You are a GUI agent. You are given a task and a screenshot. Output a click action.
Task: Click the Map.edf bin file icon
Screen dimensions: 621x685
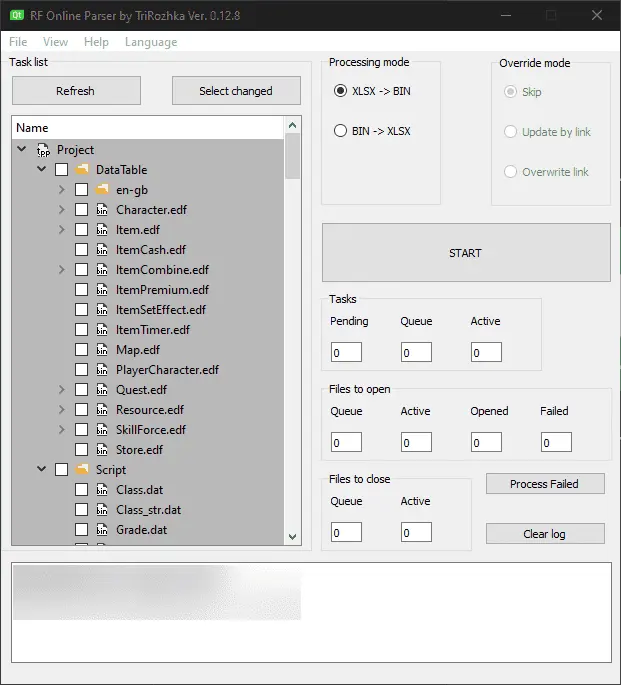click(x=102, y=350)
